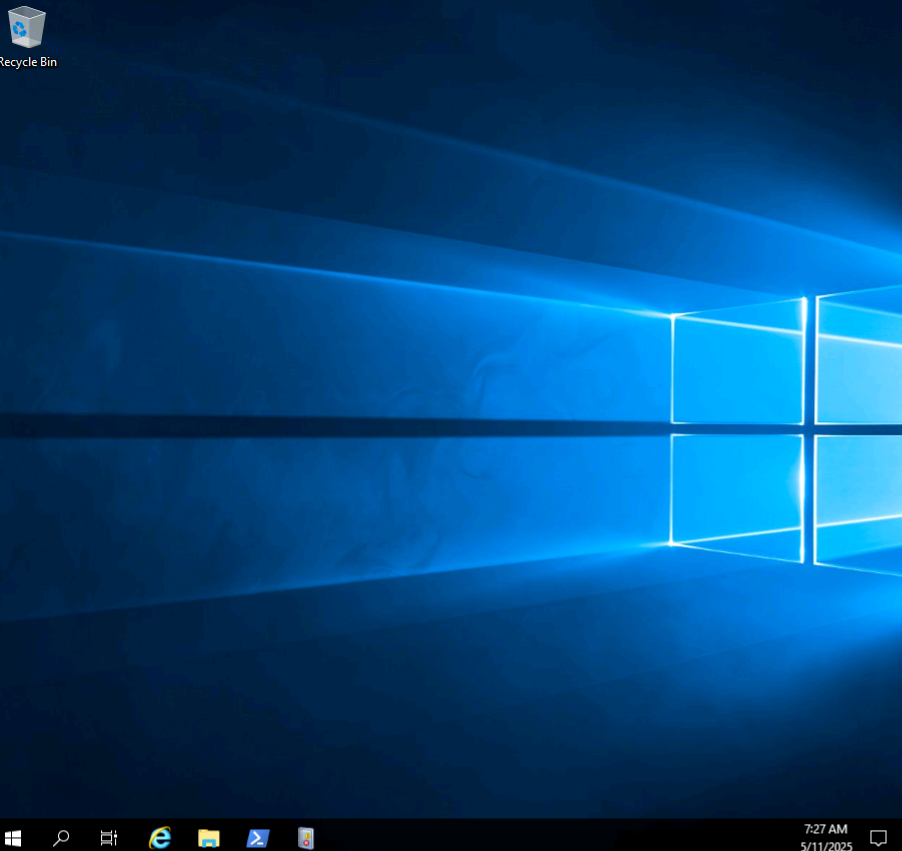
Task: Open the taskbar icon next to PowerShell
Action: point(306,838)
